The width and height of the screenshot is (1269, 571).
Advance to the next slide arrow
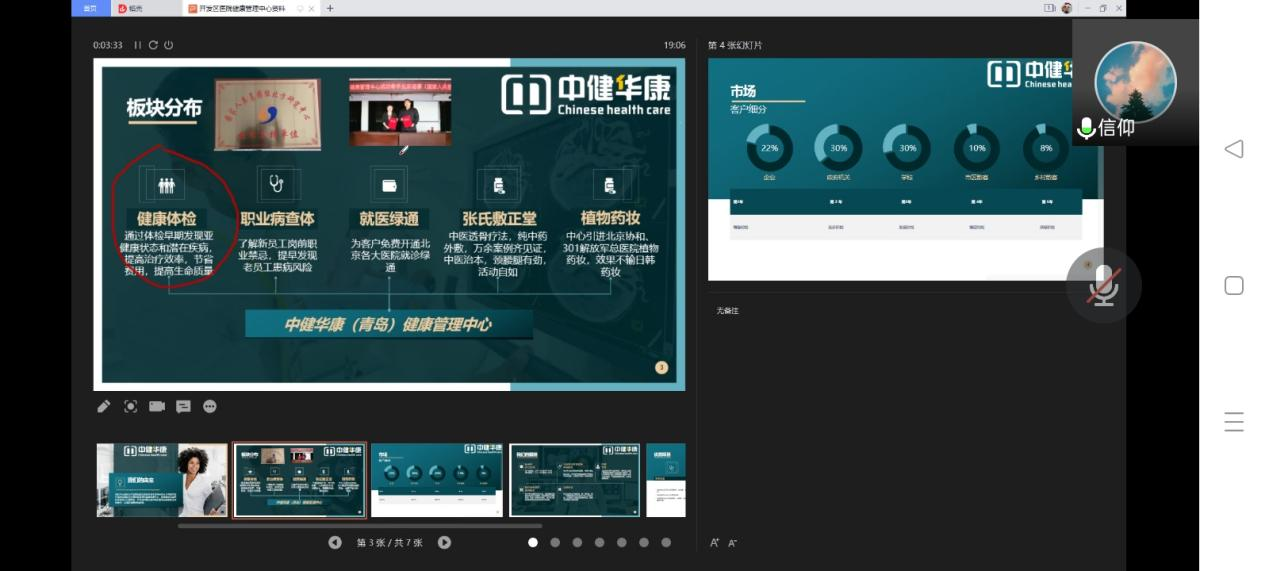(x=444, y=542)
